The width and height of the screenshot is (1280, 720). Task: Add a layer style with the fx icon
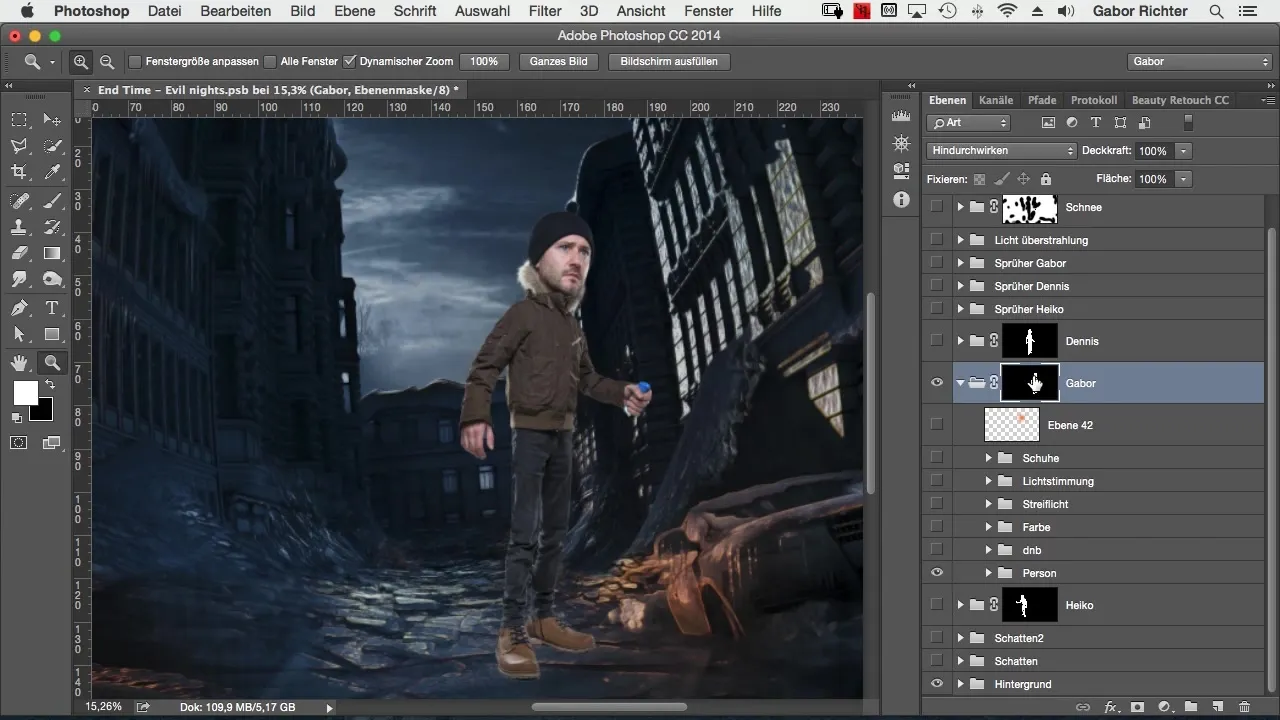1110,707
